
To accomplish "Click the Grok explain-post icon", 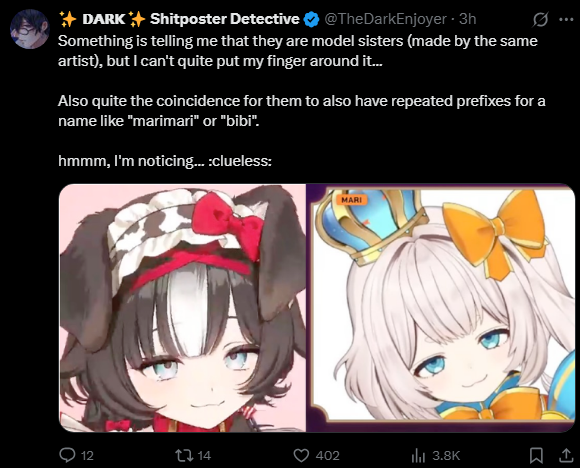I will click(x=540, y=20).
